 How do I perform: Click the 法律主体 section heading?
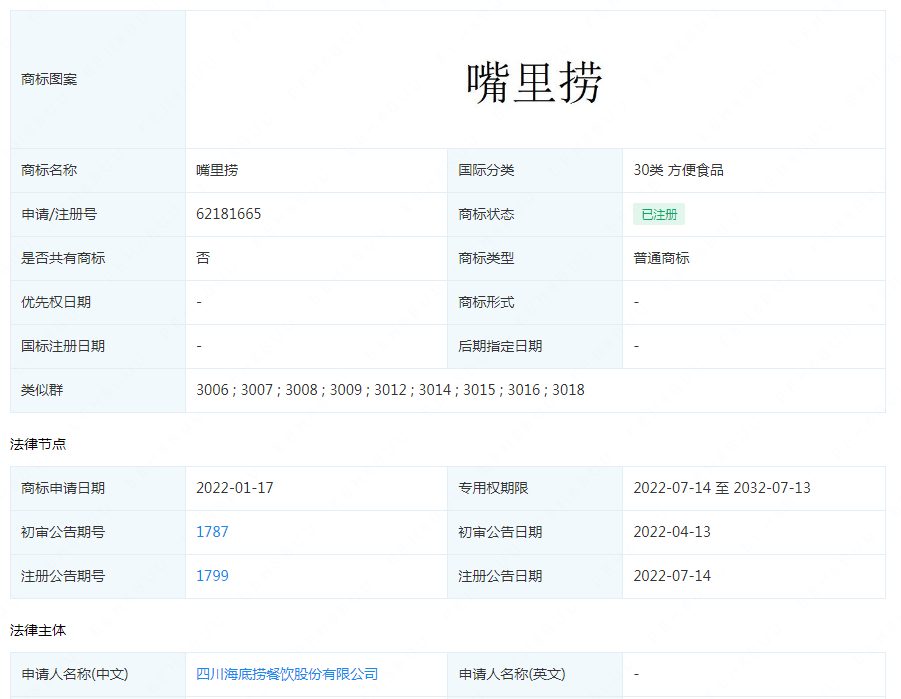(38, 630)
